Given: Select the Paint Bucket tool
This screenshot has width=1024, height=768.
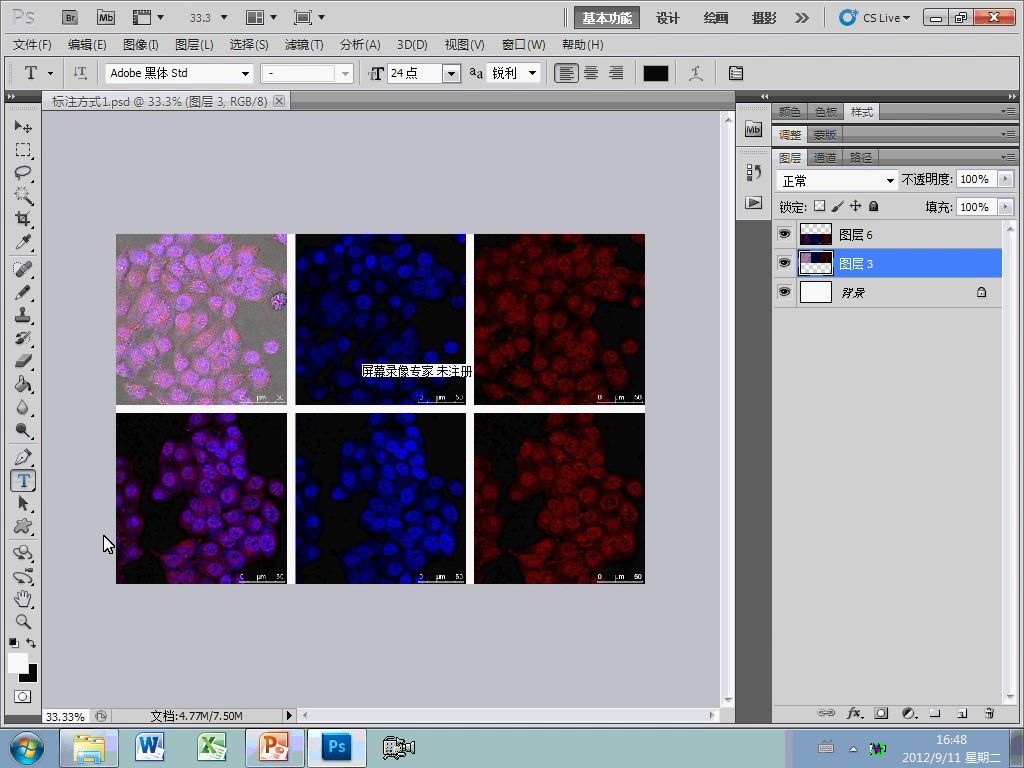Looking at the screenshot, I should pyautogui.click(x=23, y=384).
